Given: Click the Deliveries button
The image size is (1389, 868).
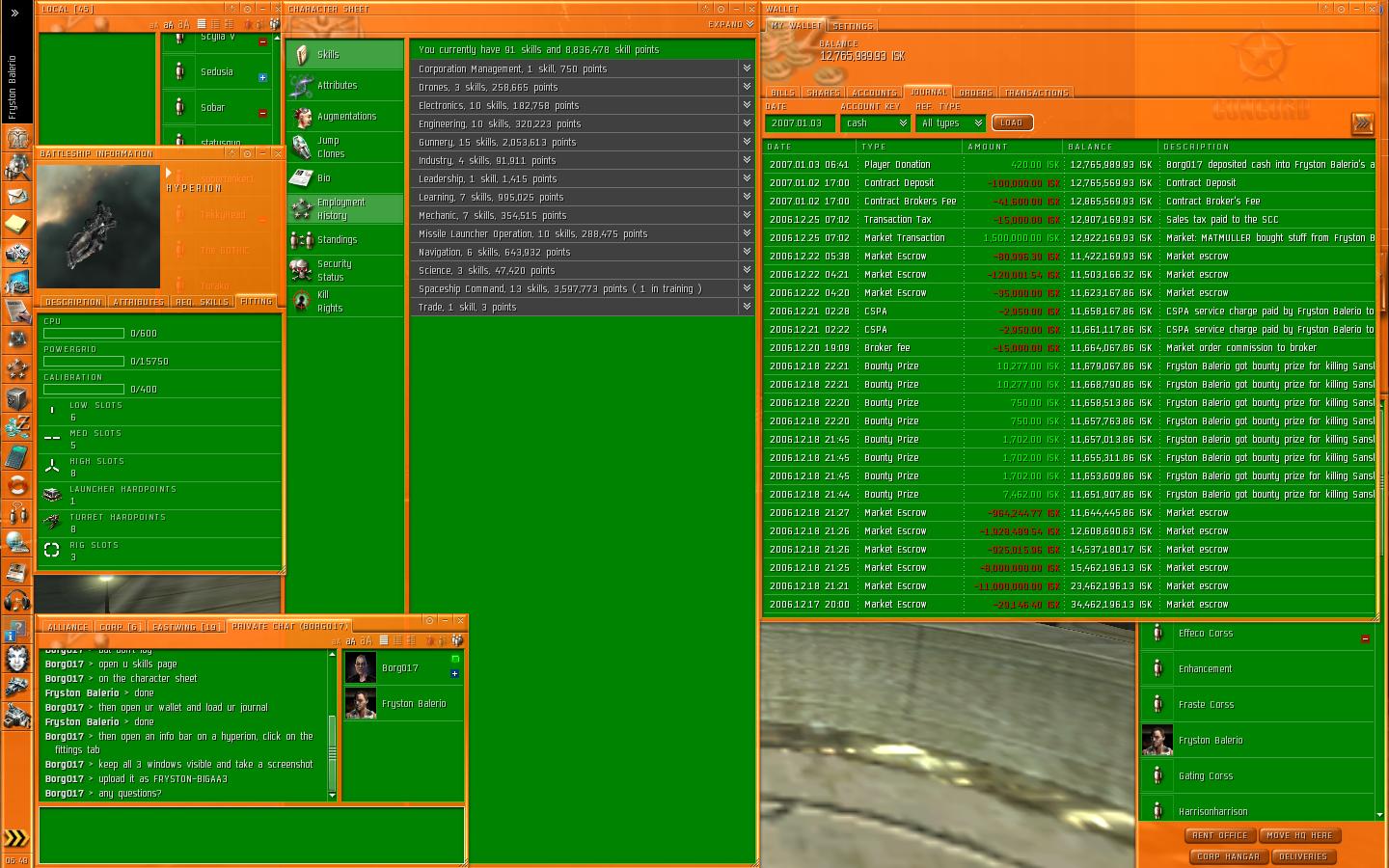Looking at the screenshot, I should [x=1303, y=856].
